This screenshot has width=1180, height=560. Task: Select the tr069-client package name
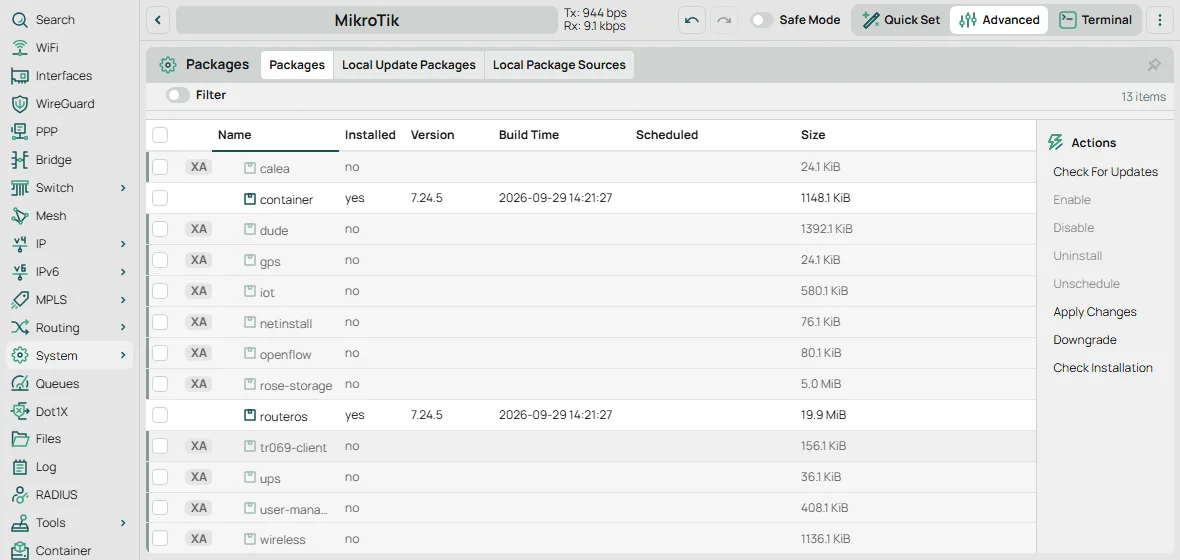click(x=293, y=447)
